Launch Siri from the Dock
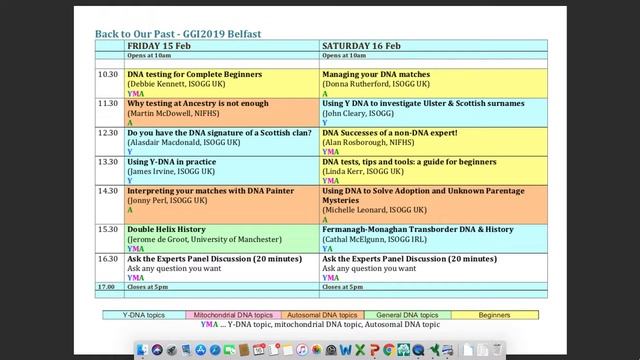 (157, 350)
